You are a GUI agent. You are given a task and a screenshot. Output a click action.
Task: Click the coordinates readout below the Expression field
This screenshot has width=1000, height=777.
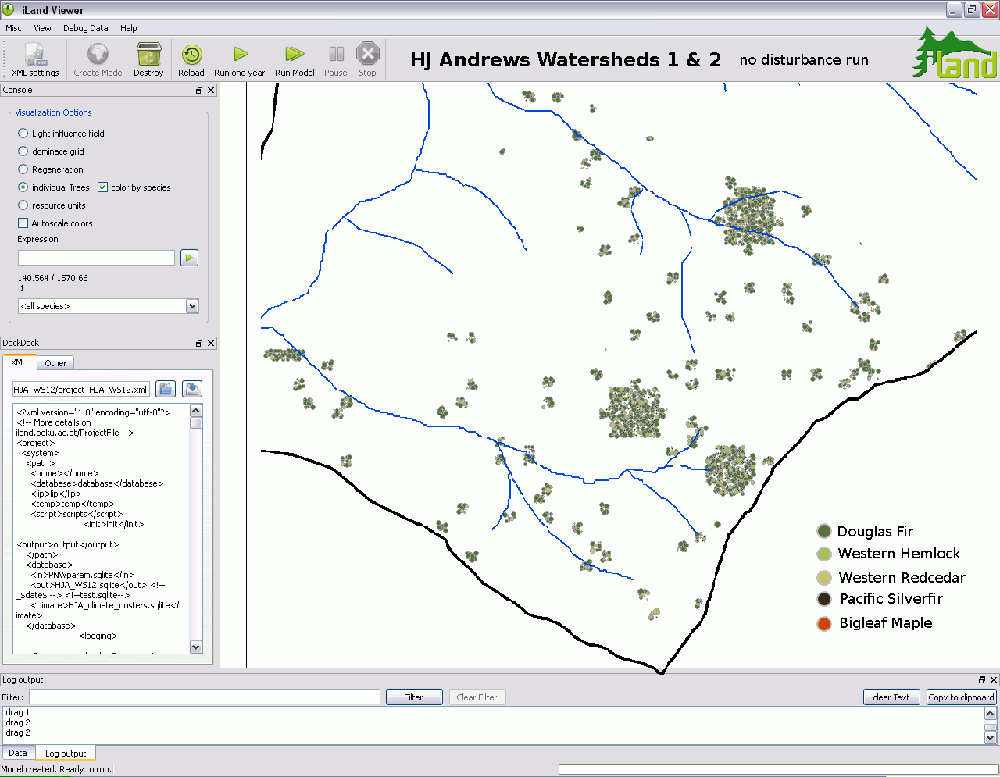(x=53, y=278)
